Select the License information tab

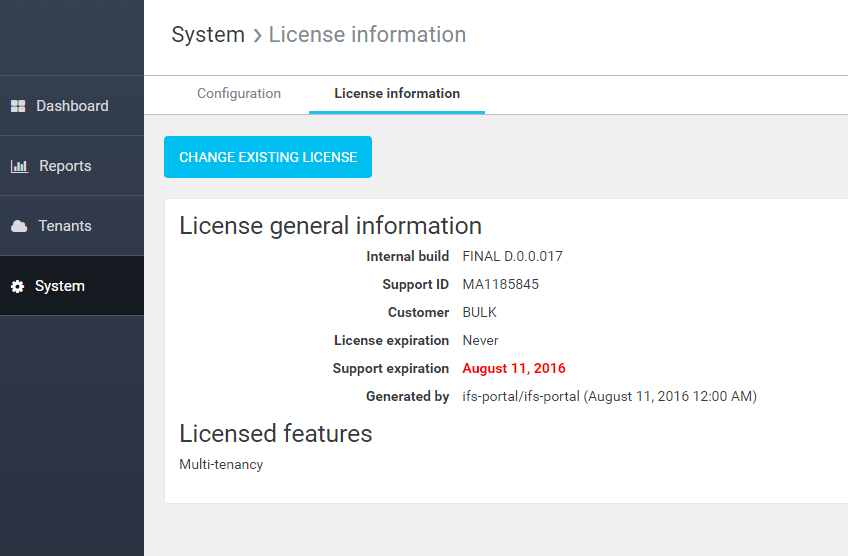(397, 93)
